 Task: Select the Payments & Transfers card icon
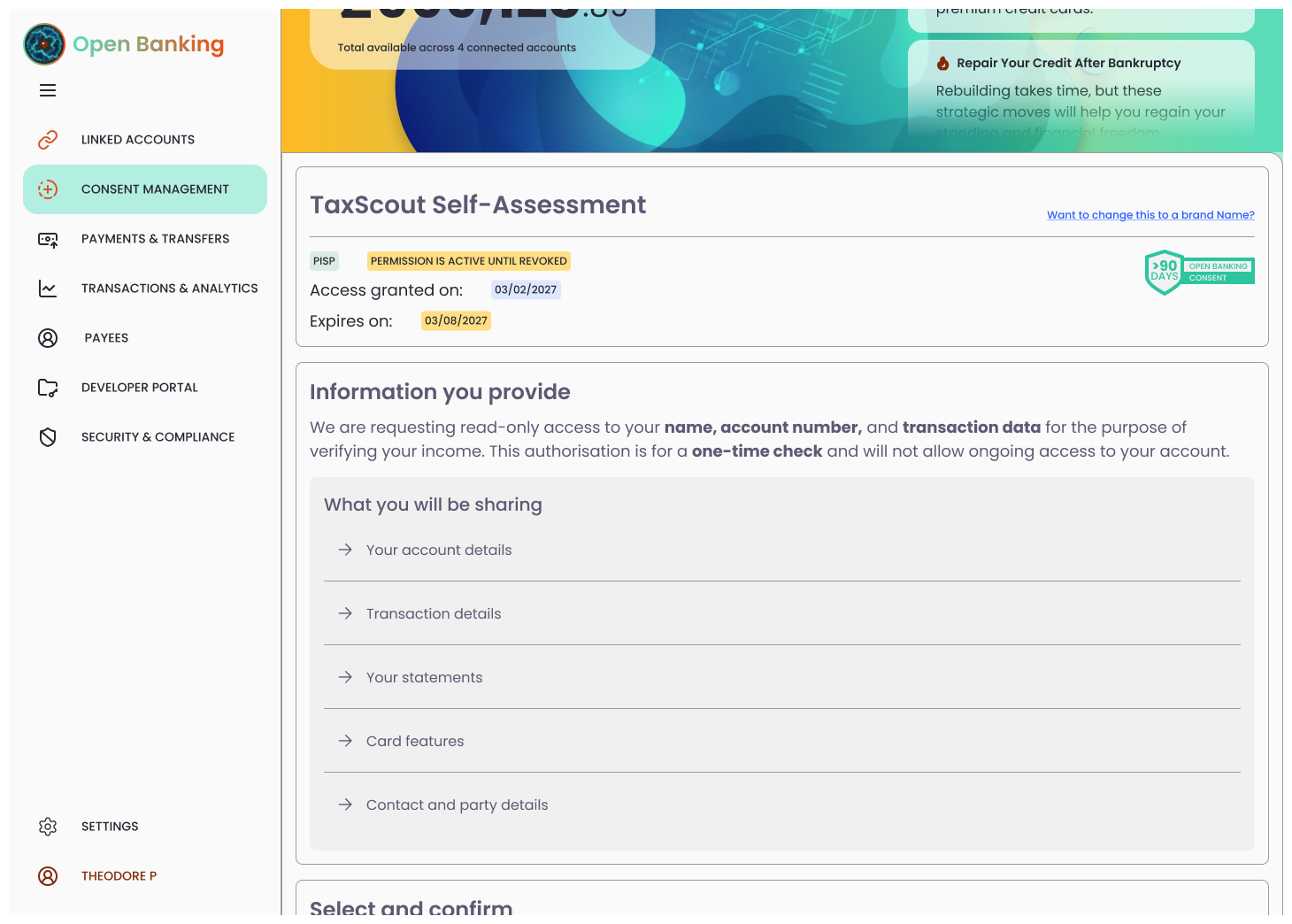[47, 239]
